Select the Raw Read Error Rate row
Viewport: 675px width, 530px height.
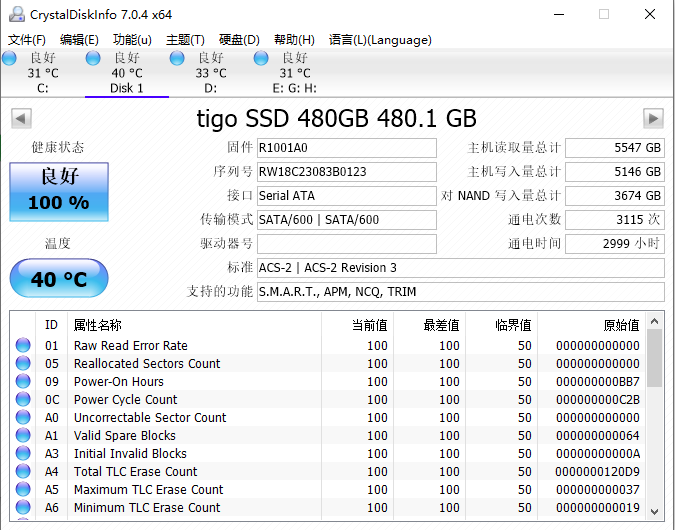pyautogui.click(x=327, y=345)
